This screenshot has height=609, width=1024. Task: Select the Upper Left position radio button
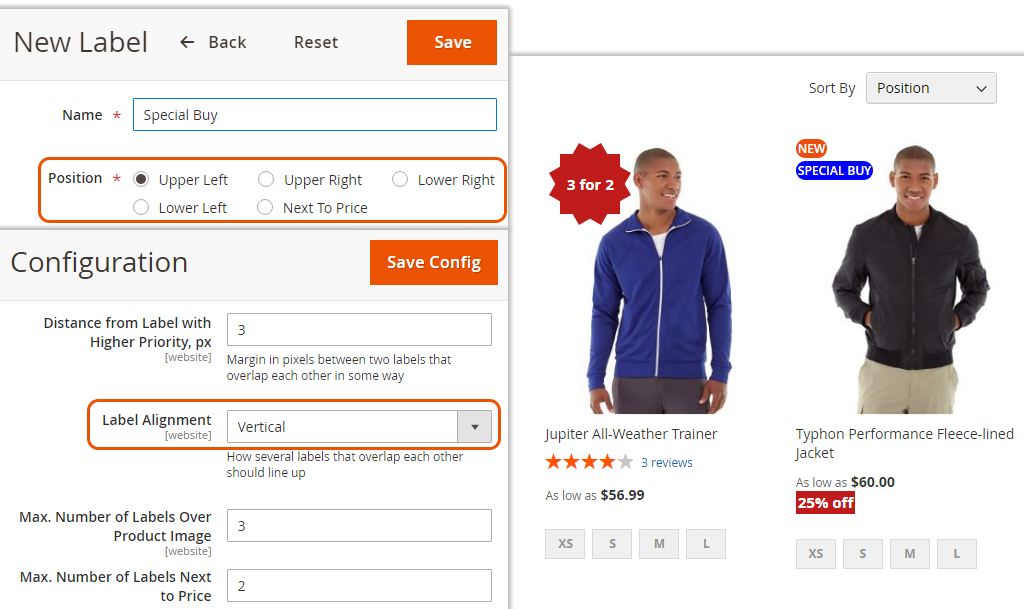tap(142, 179)
